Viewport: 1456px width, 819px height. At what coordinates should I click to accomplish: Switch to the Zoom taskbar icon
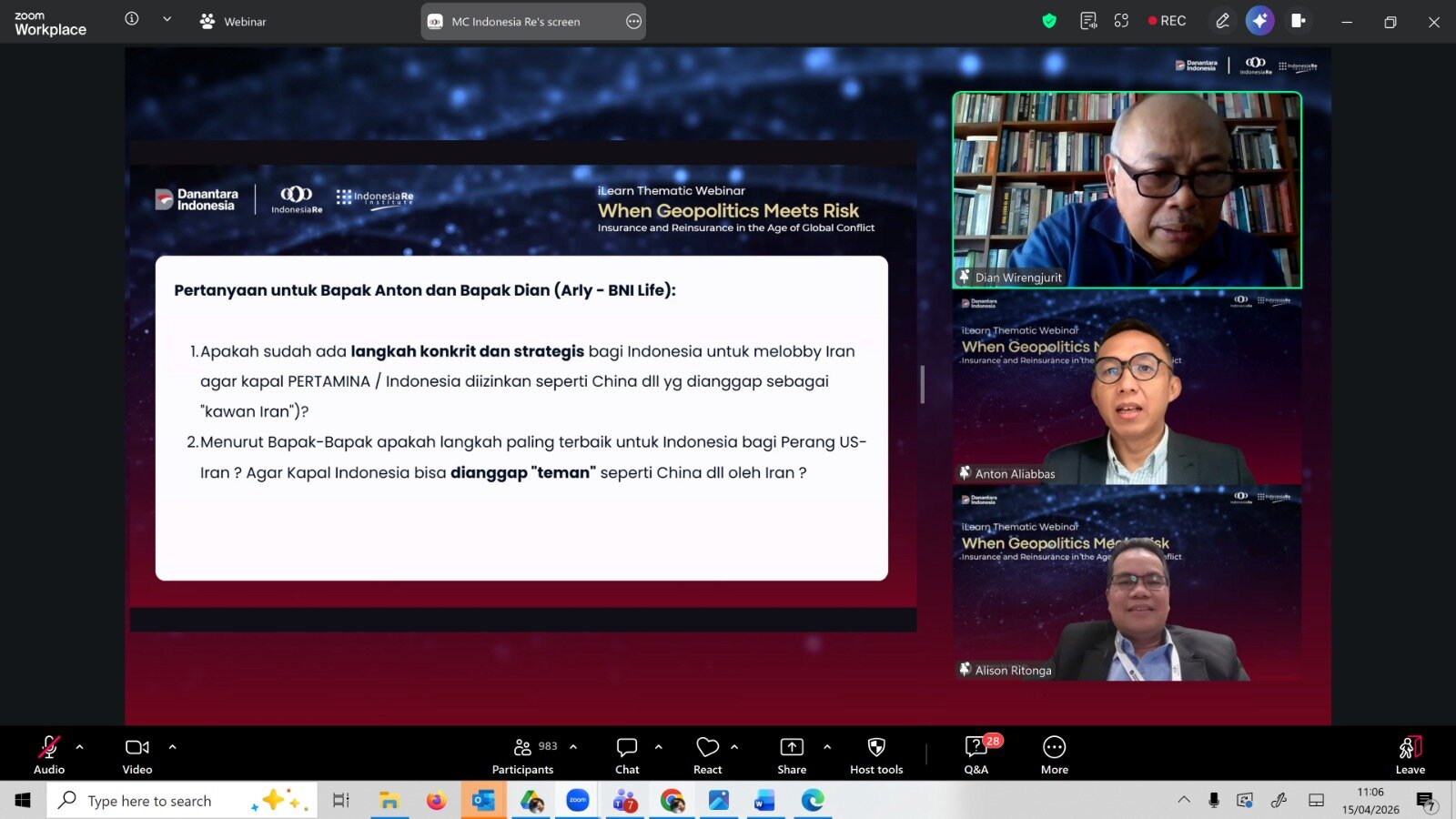(578, 800)
